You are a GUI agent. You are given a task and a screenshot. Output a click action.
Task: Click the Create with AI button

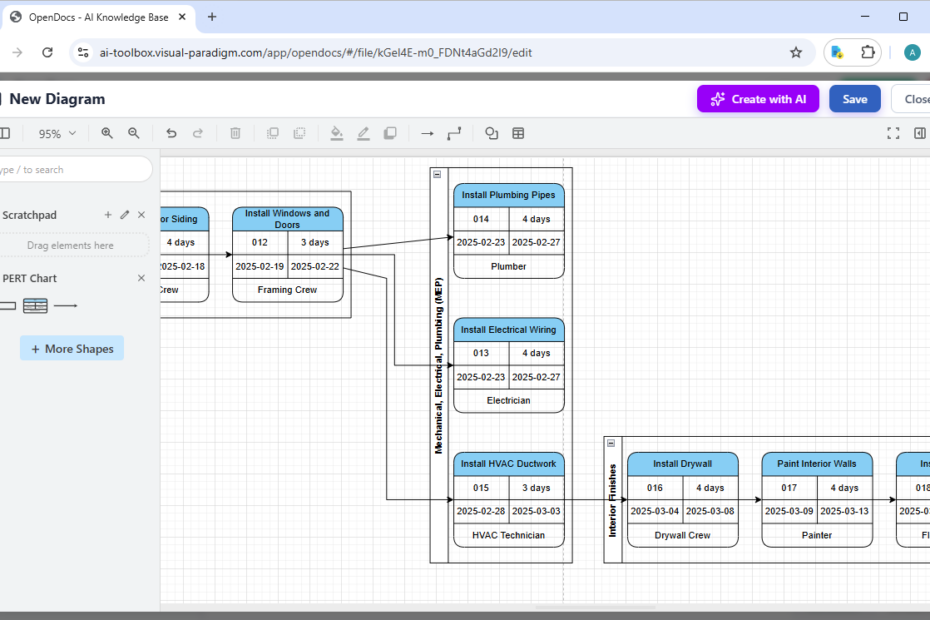coord(758,99)
